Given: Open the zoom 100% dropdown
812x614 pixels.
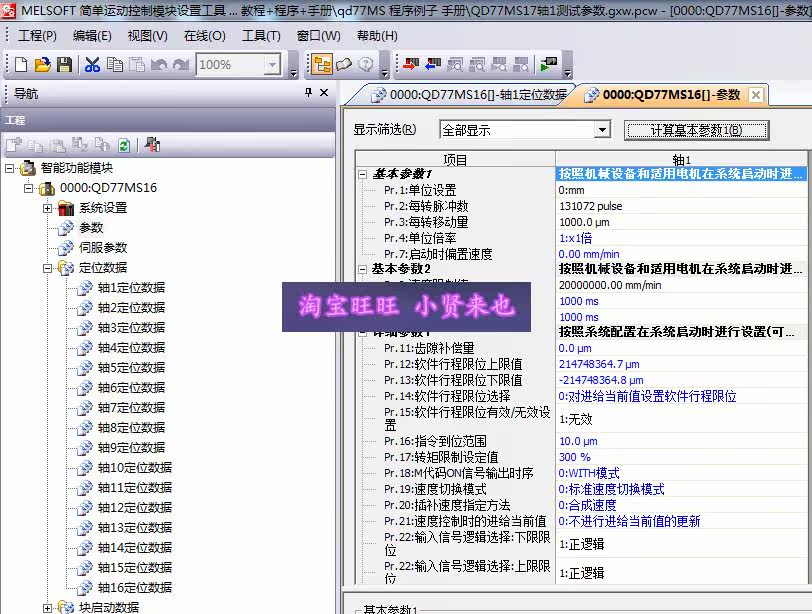Looking at the screenshot, I should click(x=272, y=65).
